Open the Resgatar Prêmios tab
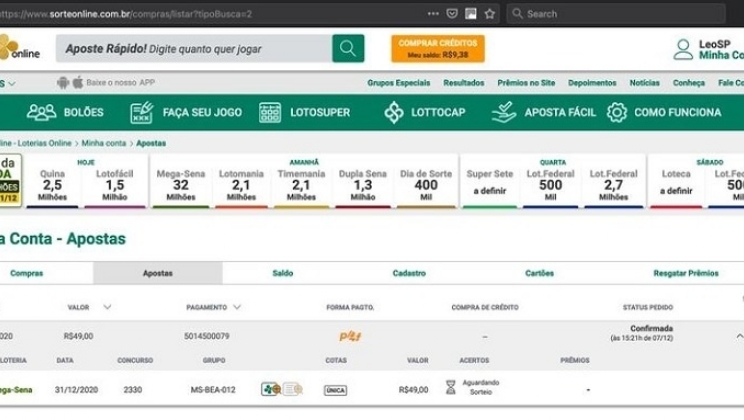This screenshot has height=420, width=744. 686,273
